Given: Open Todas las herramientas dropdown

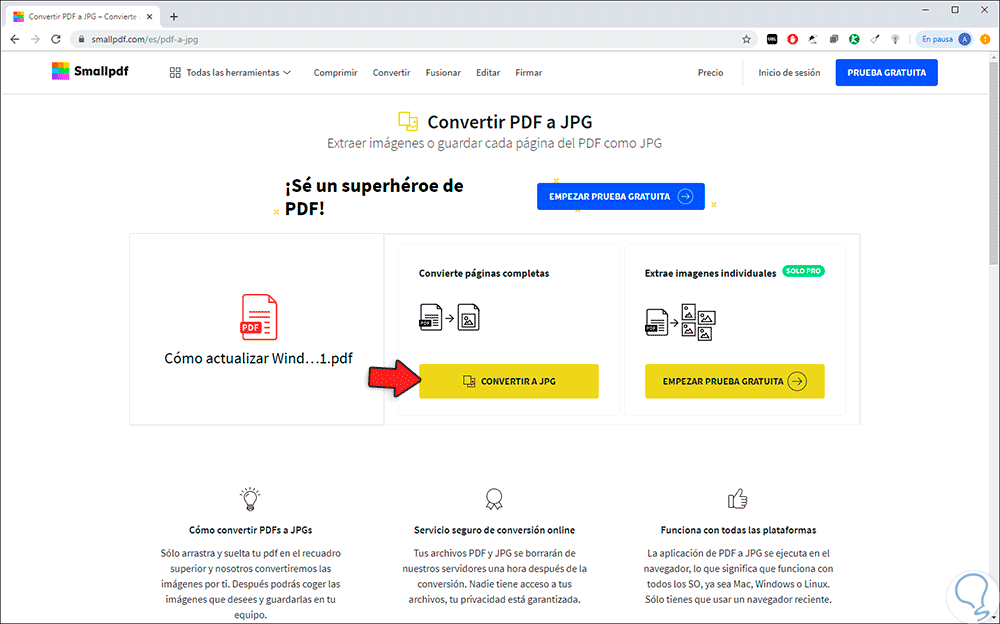Looking at the screenshot, I should tap(230, 73).
